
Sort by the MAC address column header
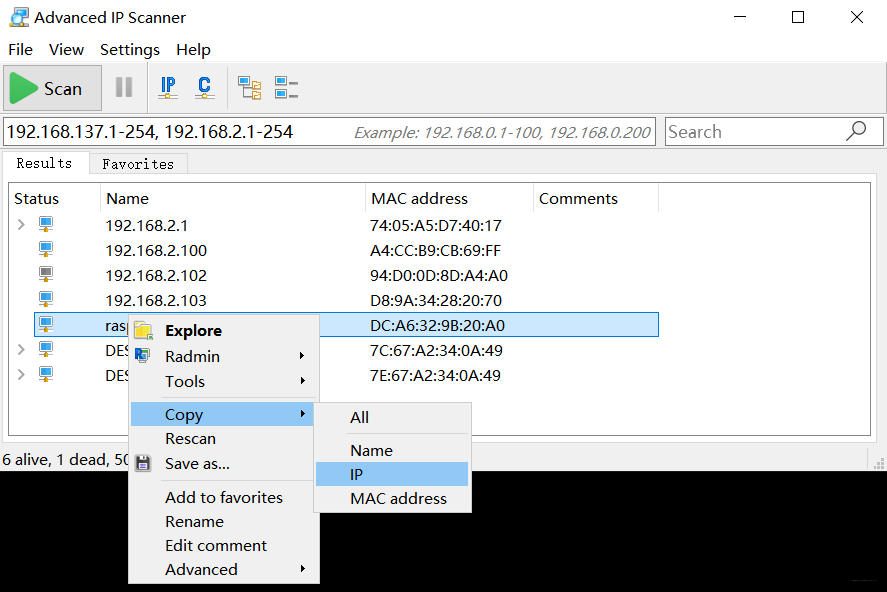click(450, 198)
